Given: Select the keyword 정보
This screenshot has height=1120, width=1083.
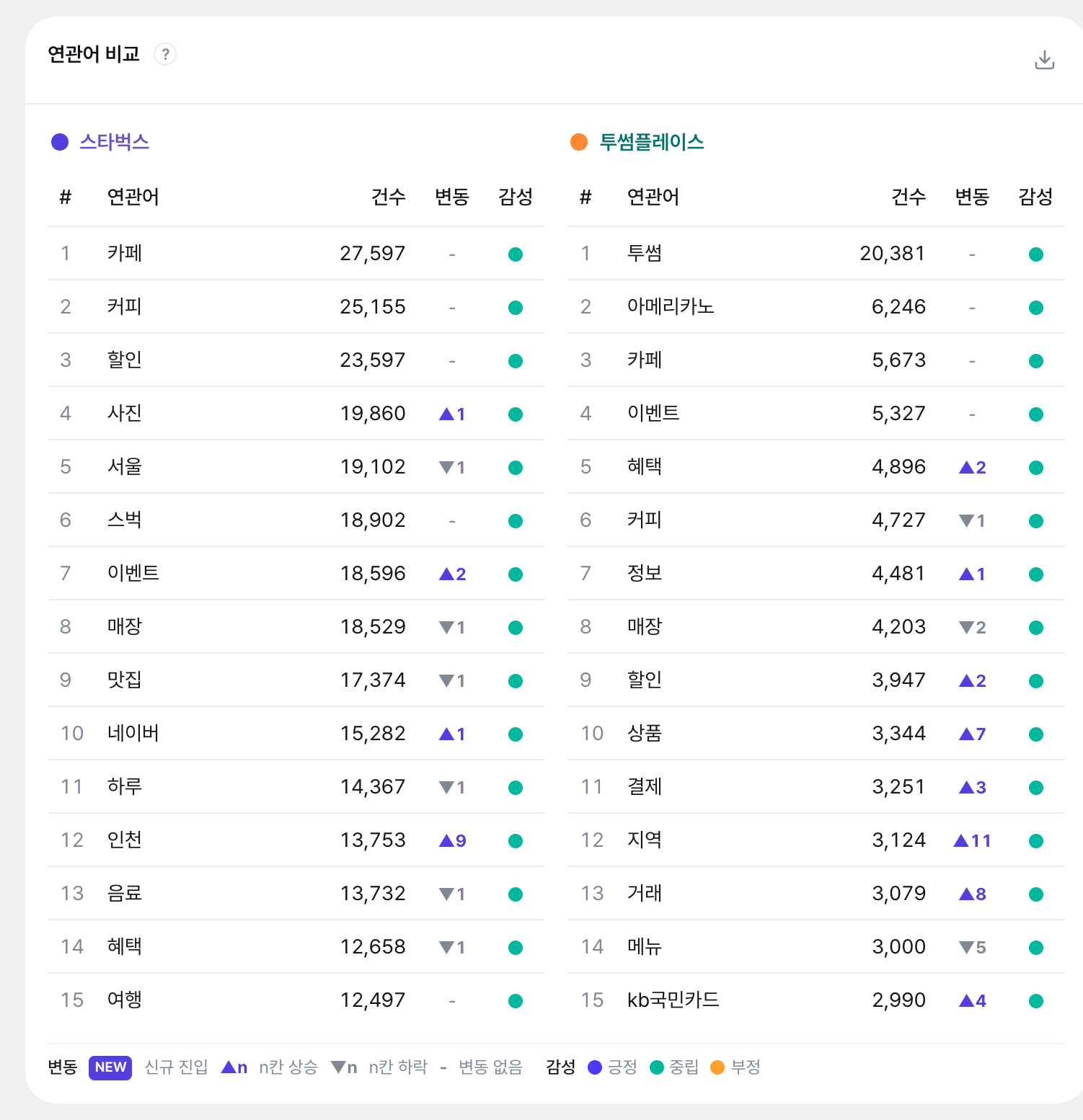Looking at the screenshot, I should click(645, 573).
